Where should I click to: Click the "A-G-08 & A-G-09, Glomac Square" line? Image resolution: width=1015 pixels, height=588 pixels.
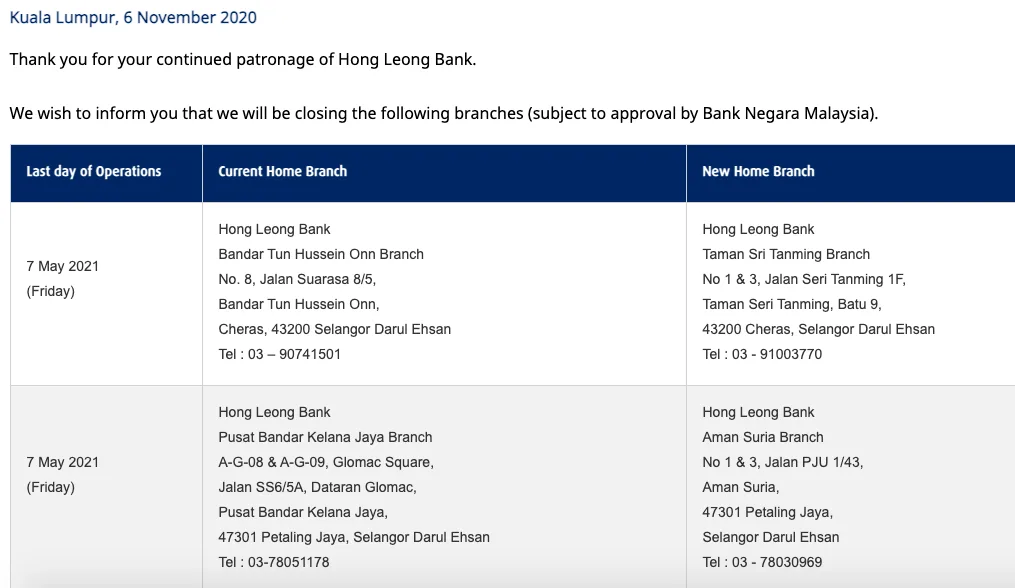tap(326, 462)
